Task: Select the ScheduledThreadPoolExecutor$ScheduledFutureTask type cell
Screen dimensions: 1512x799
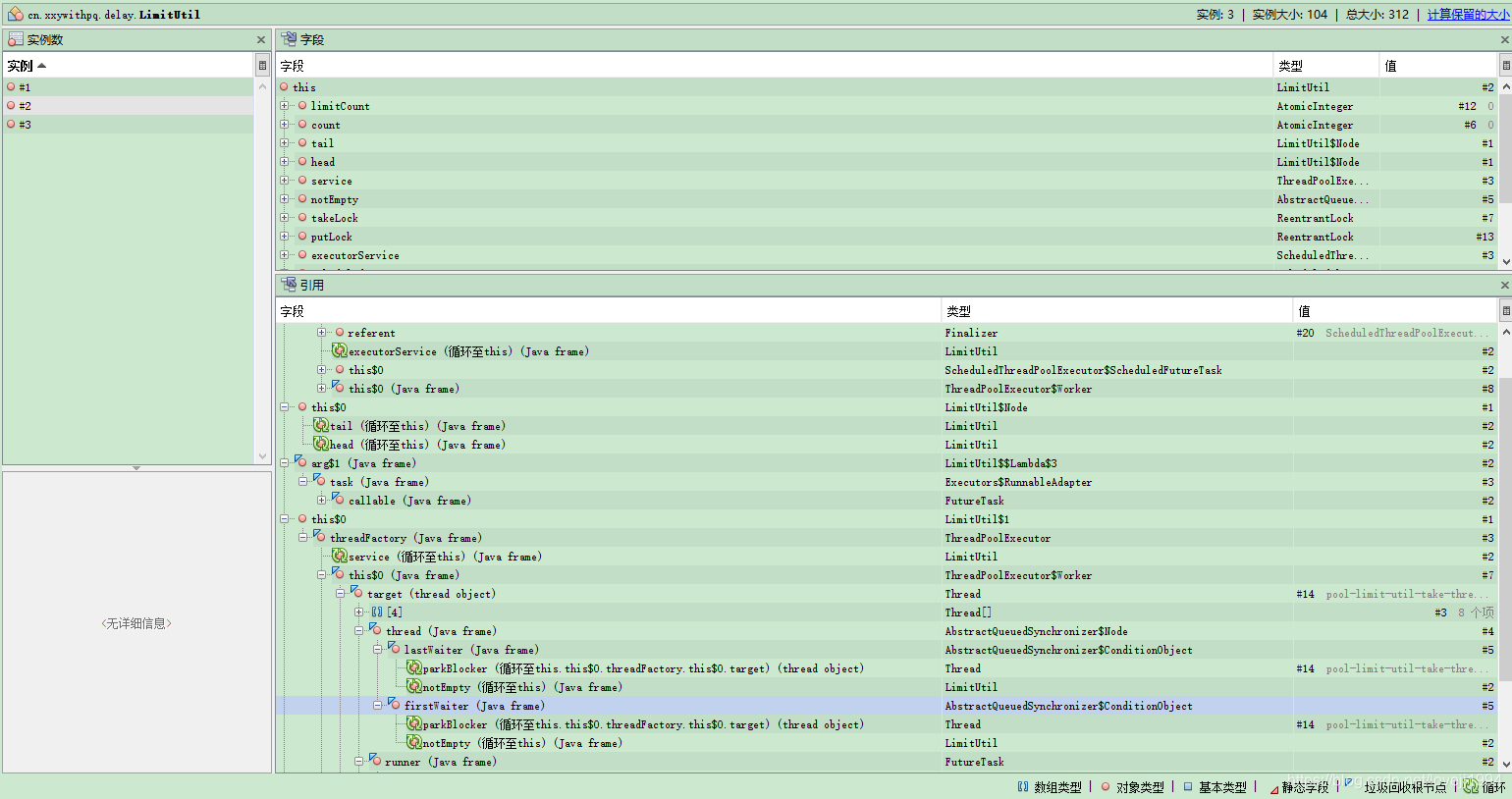Action: pos(1116,370)
